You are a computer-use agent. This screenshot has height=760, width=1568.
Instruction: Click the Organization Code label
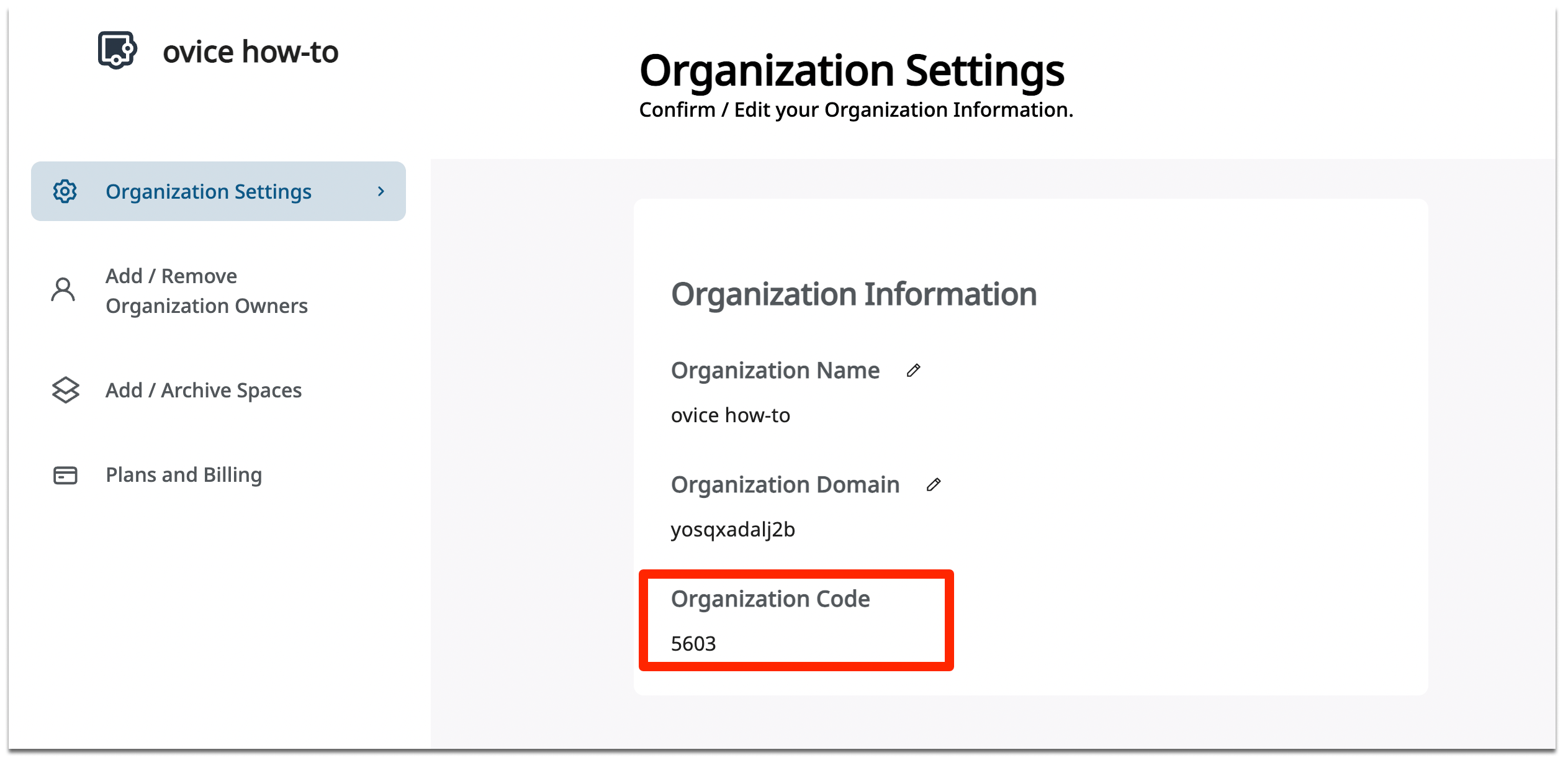click(770, 599)
